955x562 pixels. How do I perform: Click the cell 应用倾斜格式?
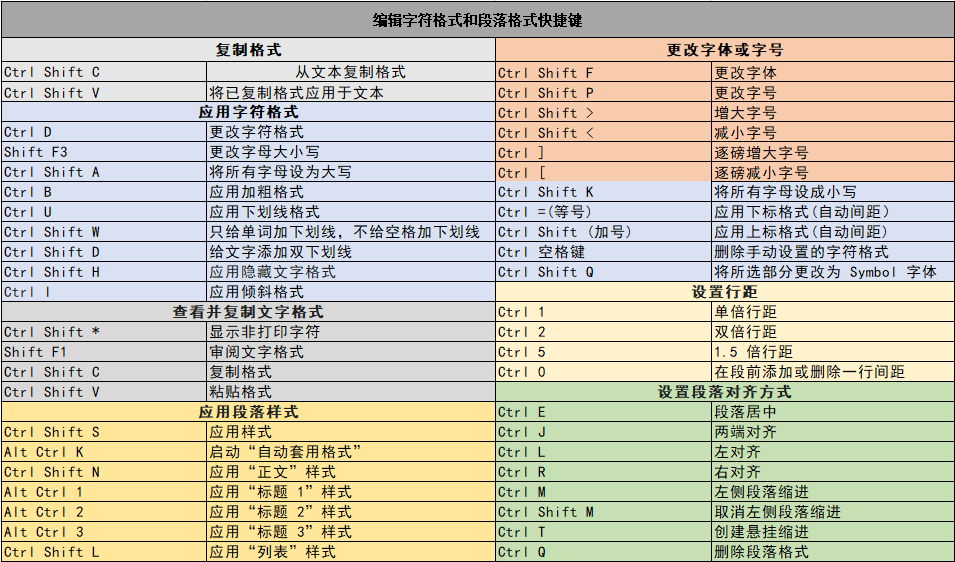click(351, 292)
